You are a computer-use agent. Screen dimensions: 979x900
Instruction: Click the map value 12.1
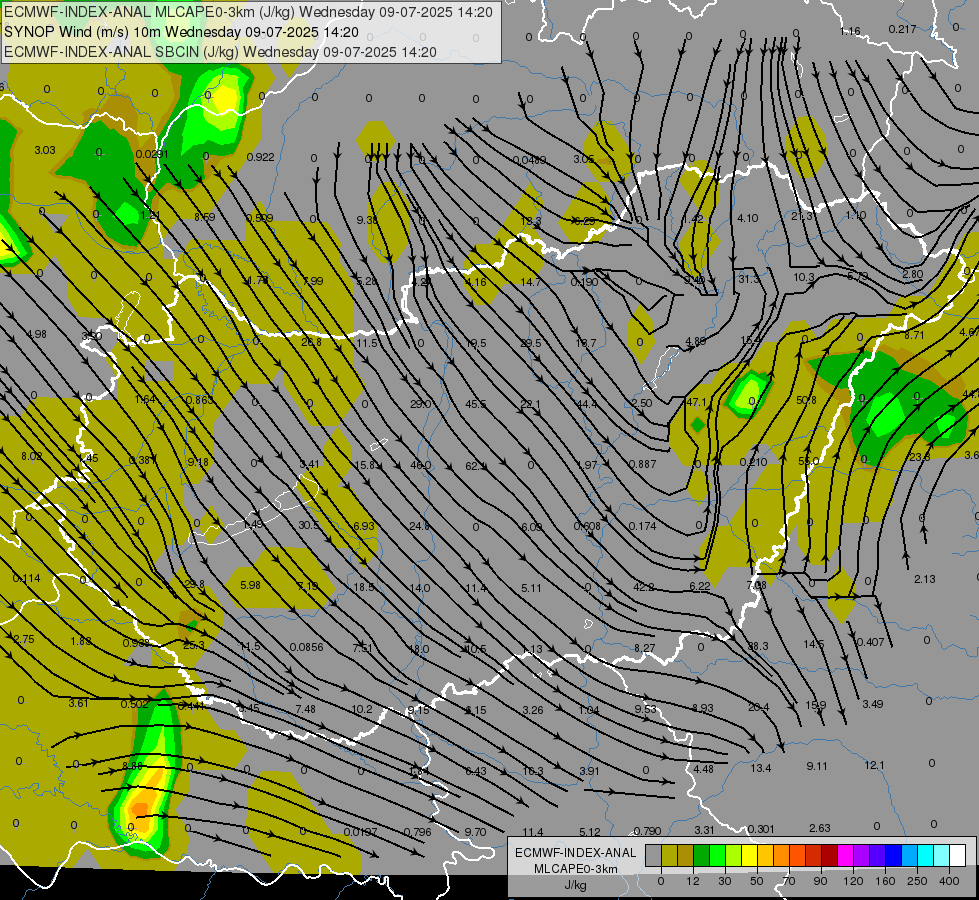874,764
